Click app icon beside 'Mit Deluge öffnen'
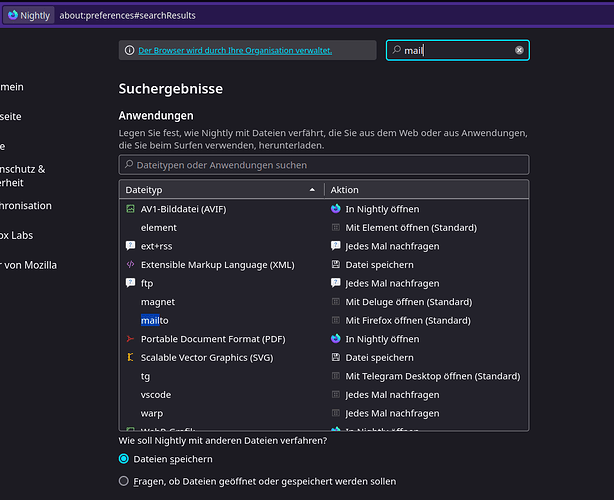This screenshot has width=614, height=500. click(x=336, y=301)
